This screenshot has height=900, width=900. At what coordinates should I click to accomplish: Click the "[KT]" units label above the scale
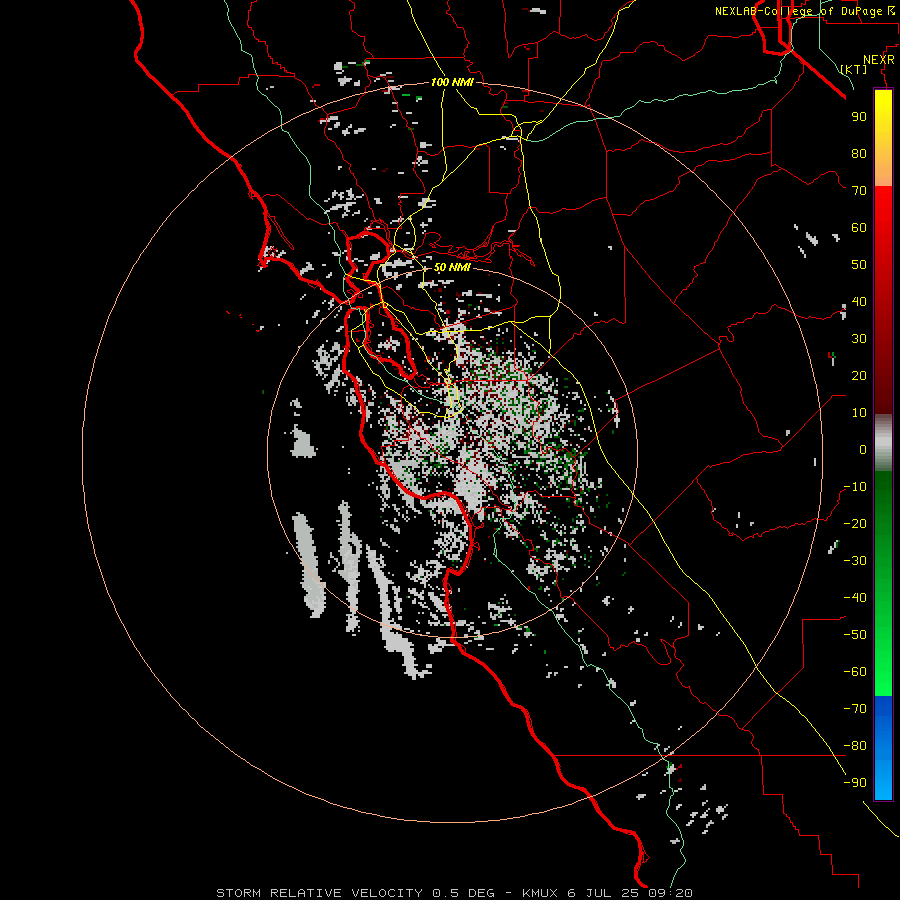pyautogui.click(x=853, y=69)
